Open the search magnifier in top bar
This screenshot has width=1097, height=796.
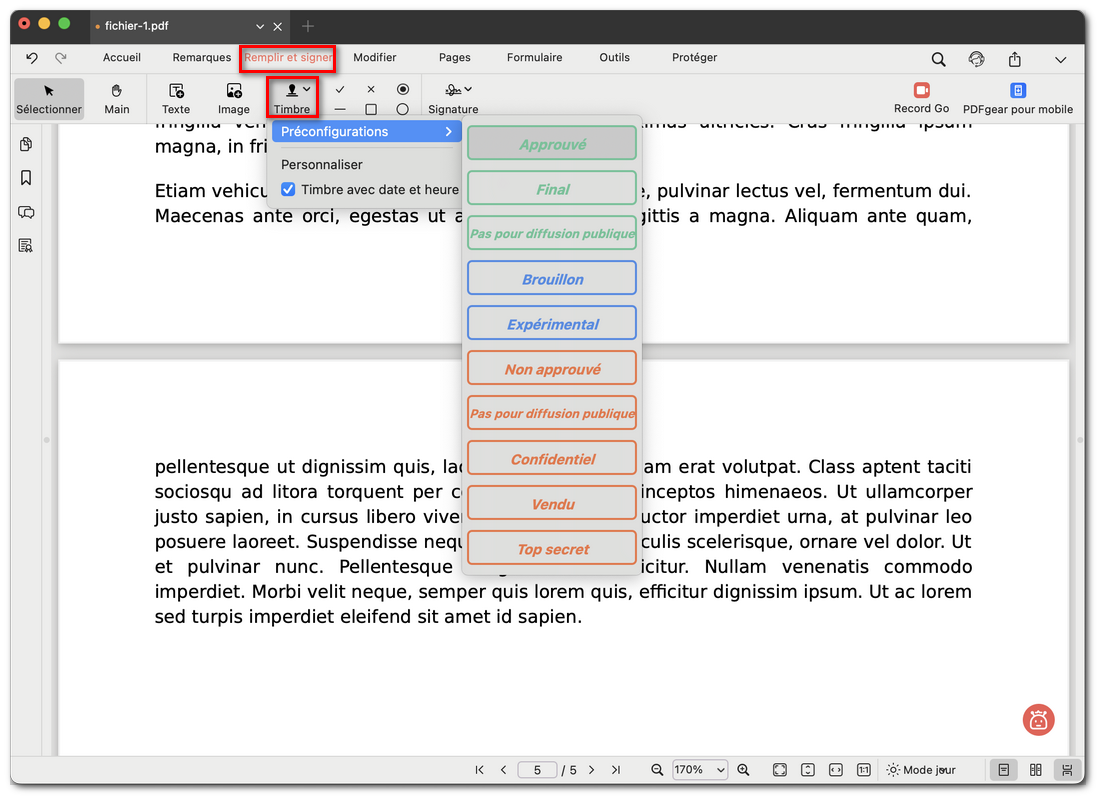938,59
